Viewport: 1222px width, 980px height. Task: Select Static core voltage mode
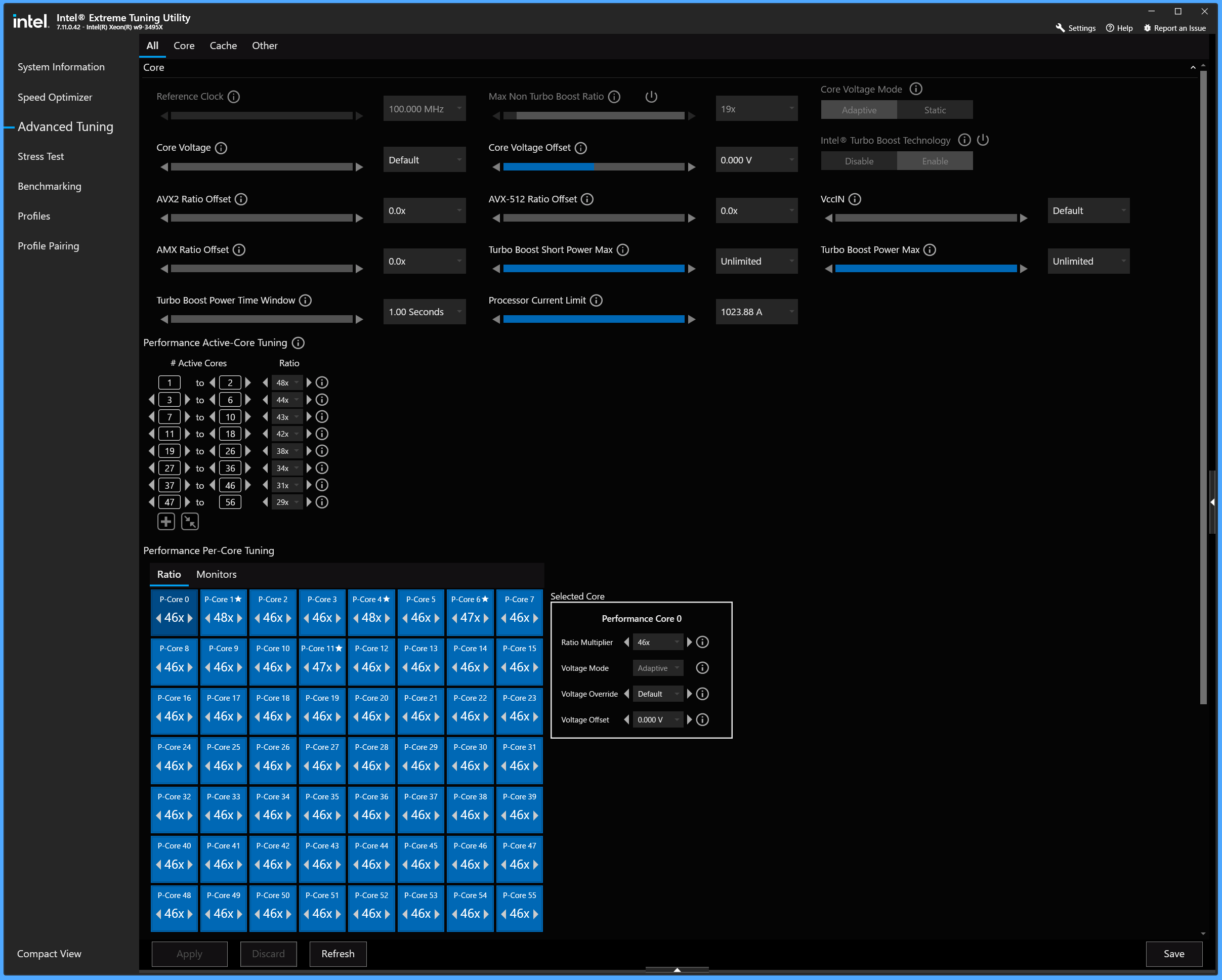click(x=935, y=110)
